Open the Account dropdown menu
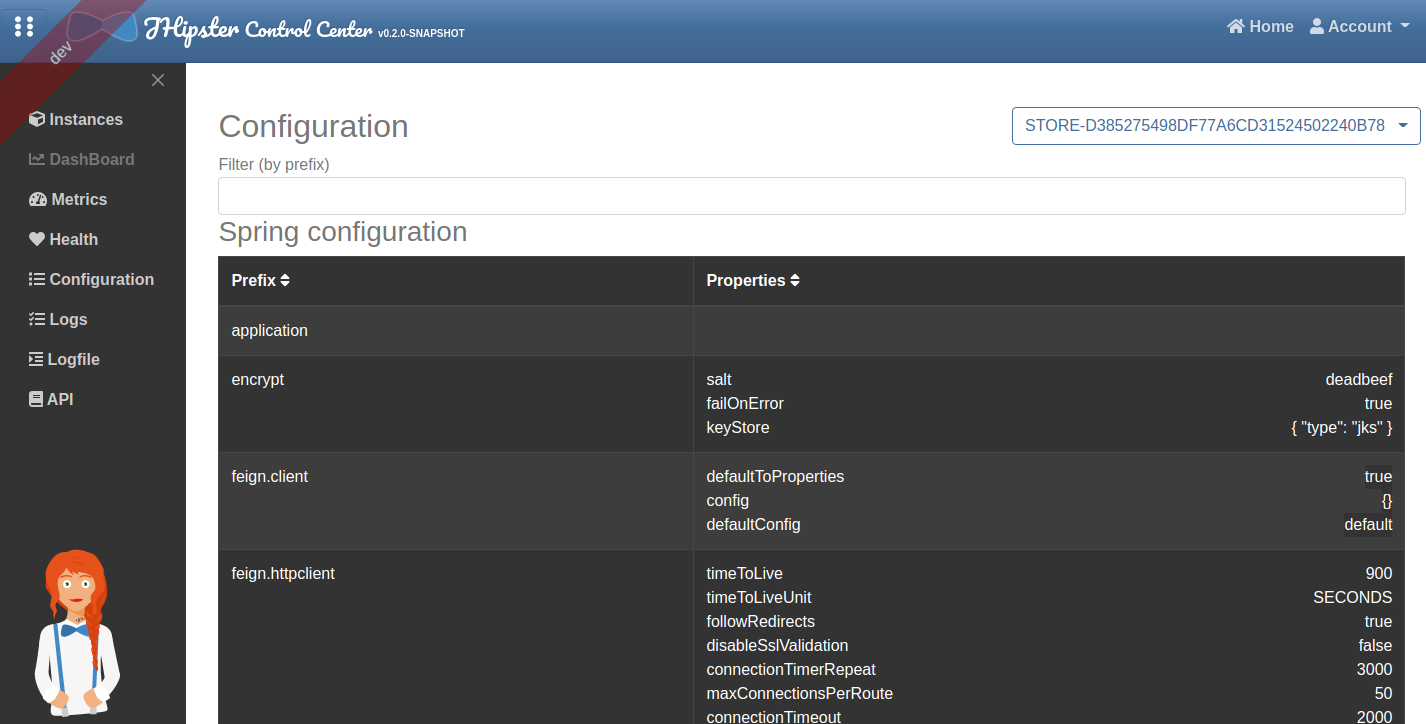1426x724 pixels. (1359, 27)
